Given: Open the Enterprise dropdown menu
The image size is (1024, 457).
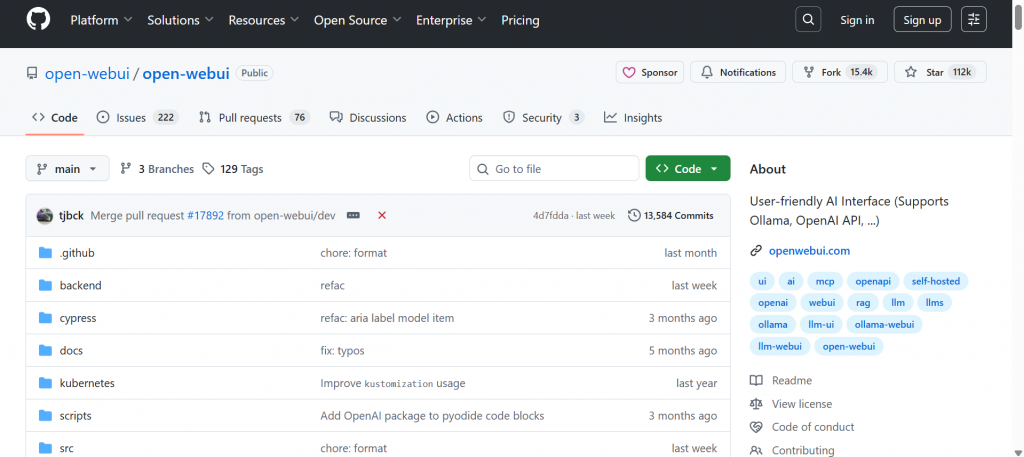Looking at the screenshot, I should pos(451,20).
